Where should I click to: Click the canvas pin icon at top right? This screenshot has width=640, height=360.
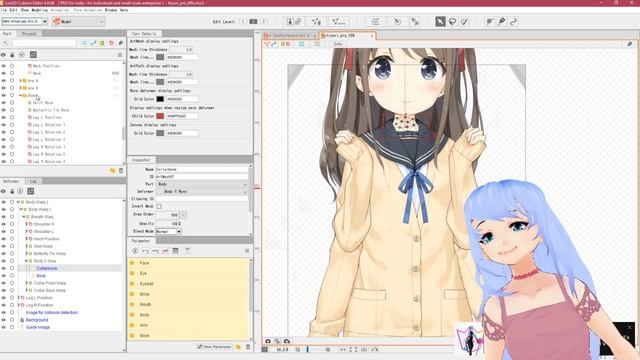point(629,44)
